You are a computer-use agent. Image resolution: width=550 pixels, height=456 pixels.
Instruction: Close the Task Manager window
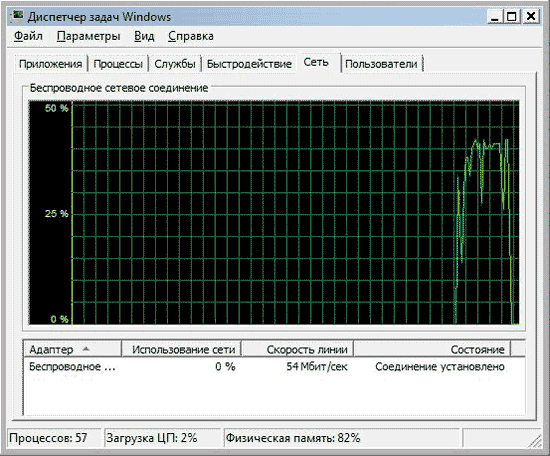click(531, 16)
